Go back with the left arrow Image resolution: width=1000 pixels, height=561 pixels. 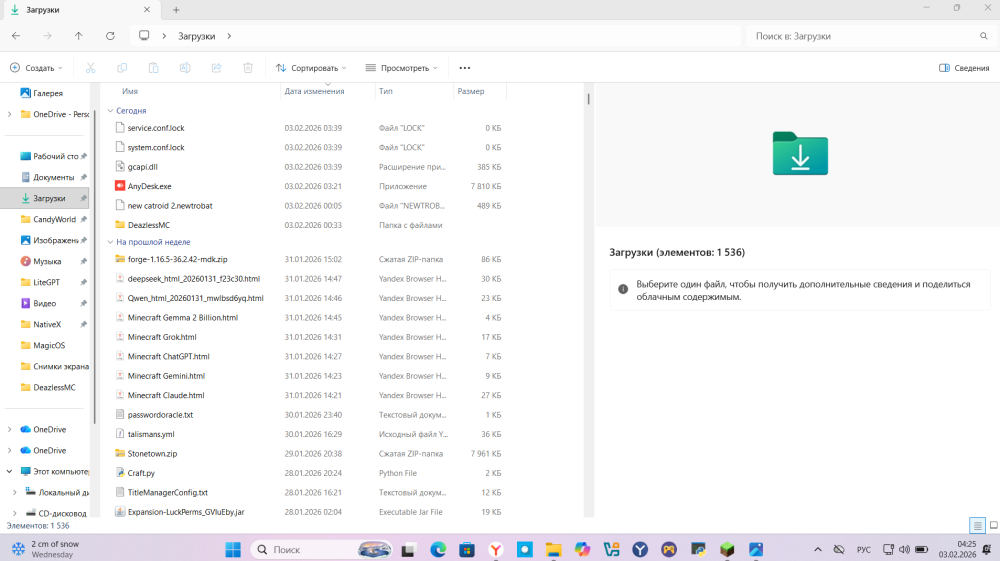click(x=16, y=36)
